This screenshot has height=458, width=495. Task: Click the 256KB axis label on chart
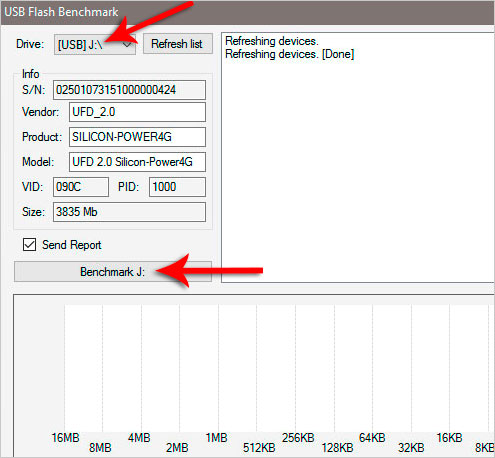[x=298, y=438]
